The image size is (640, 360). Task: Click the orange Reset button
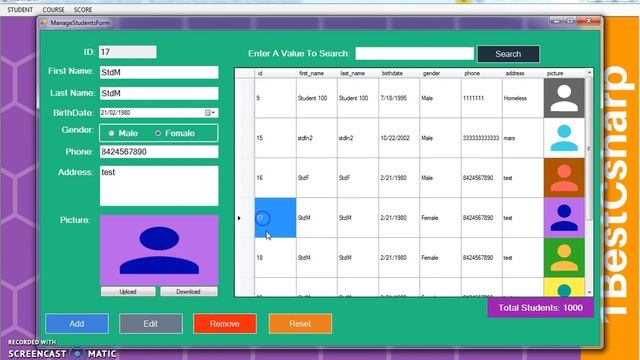click(x=300, y=324)
